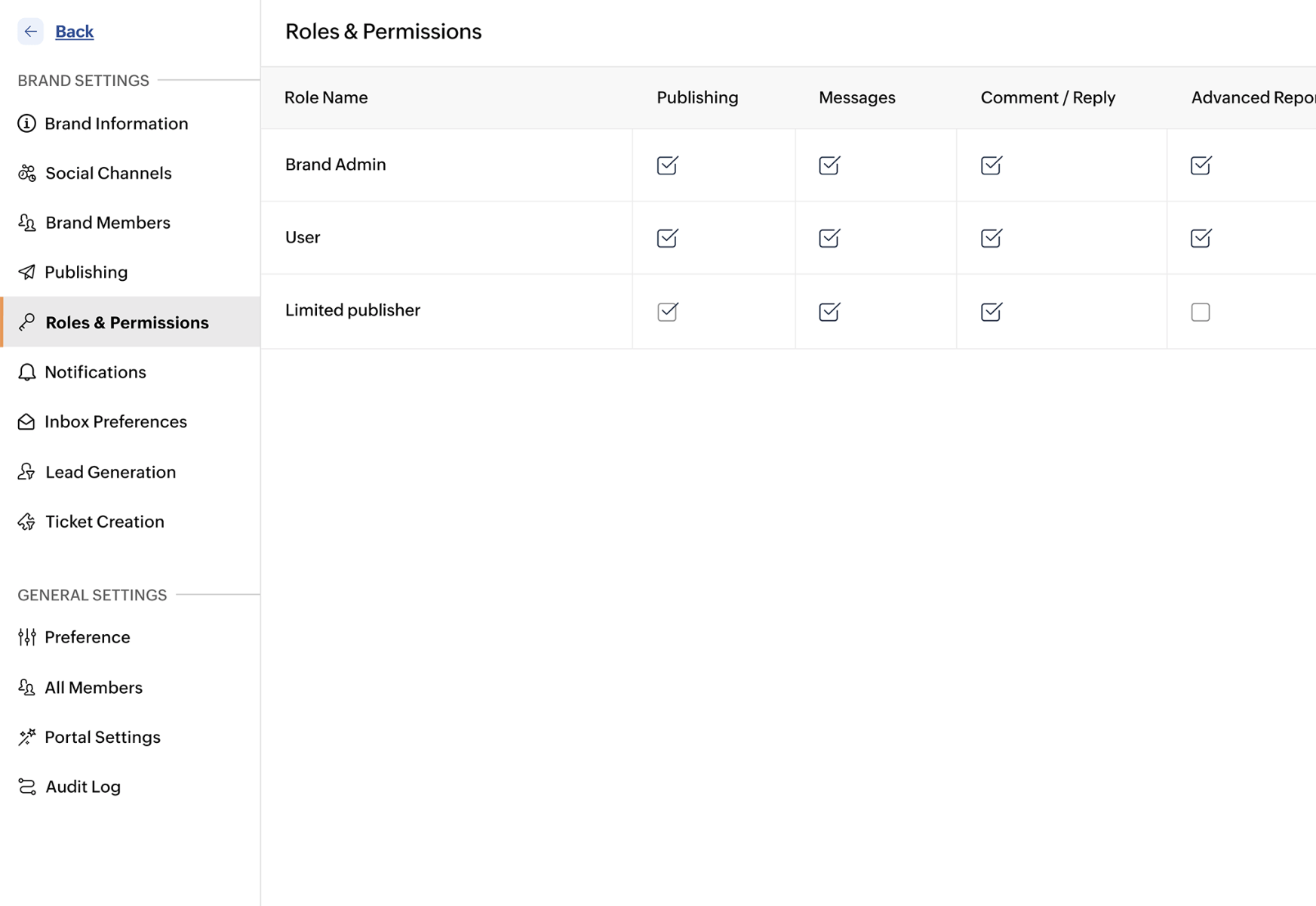Click the Publishing paper plane icon

(x=26, y=273)
